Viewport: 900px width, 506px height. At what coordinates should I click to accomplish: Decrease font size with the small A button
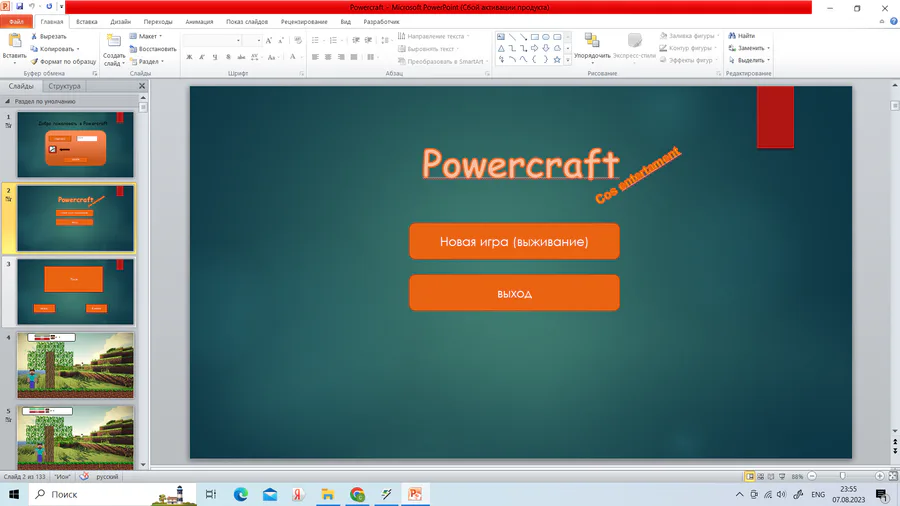click(280, 40)
